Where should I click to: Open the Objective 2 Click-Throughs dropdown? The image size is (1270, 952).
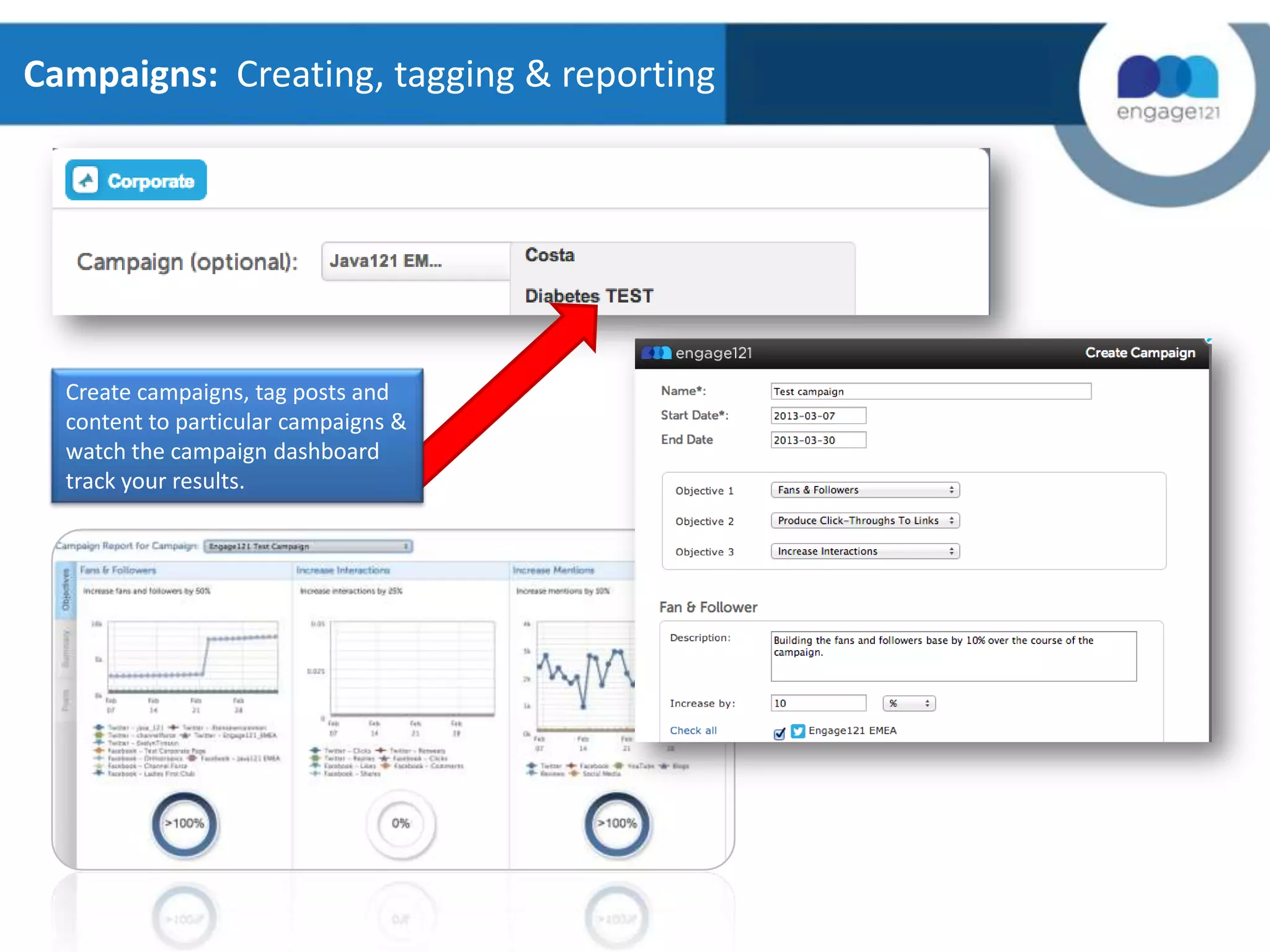865,521
